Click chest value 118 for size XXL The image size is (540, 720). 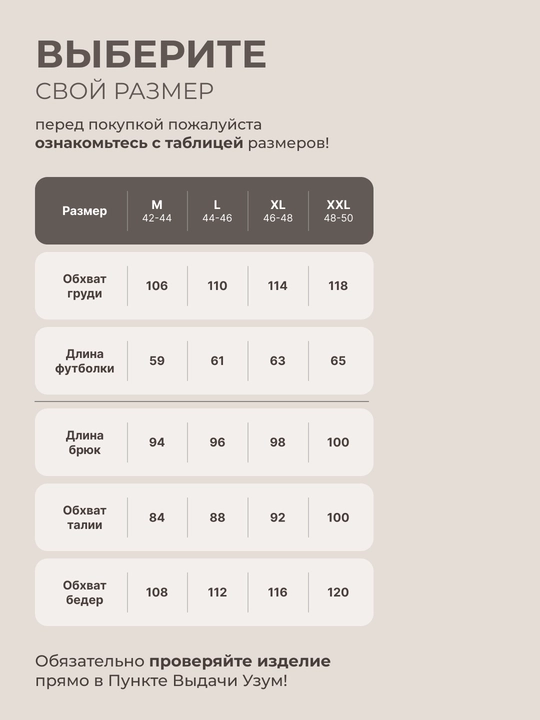click(x=338, y=286)
